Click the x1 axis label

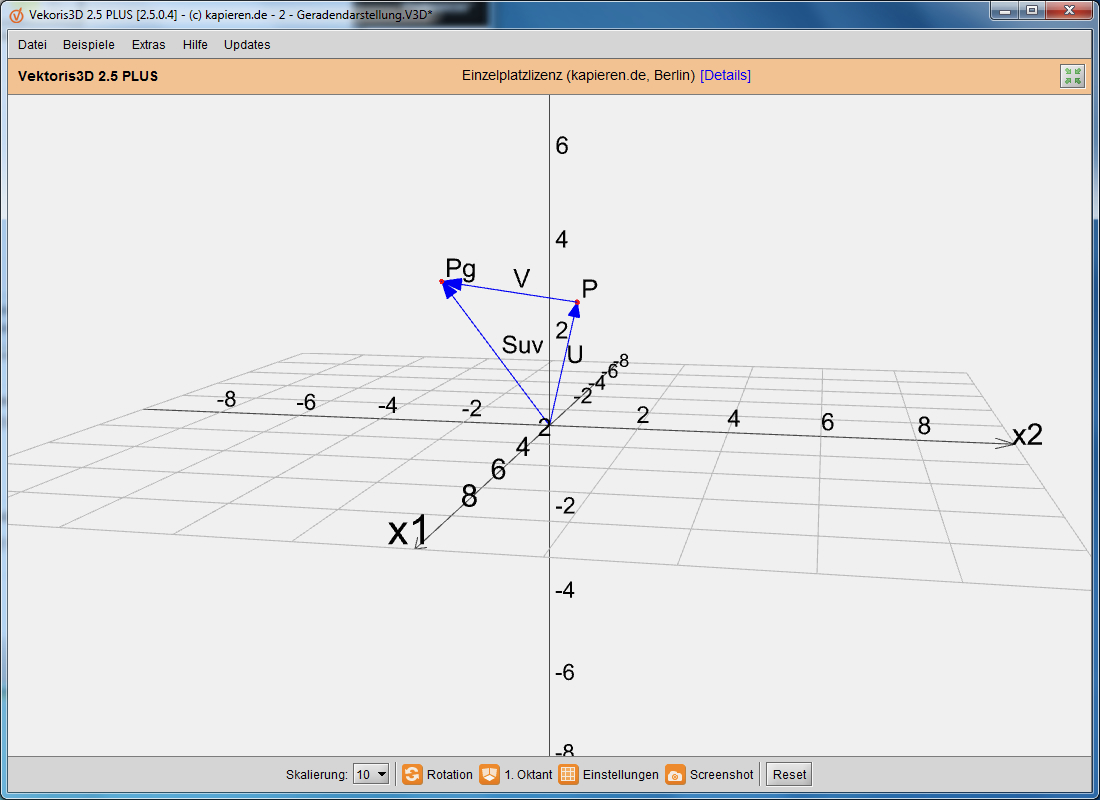click(408, 530)
